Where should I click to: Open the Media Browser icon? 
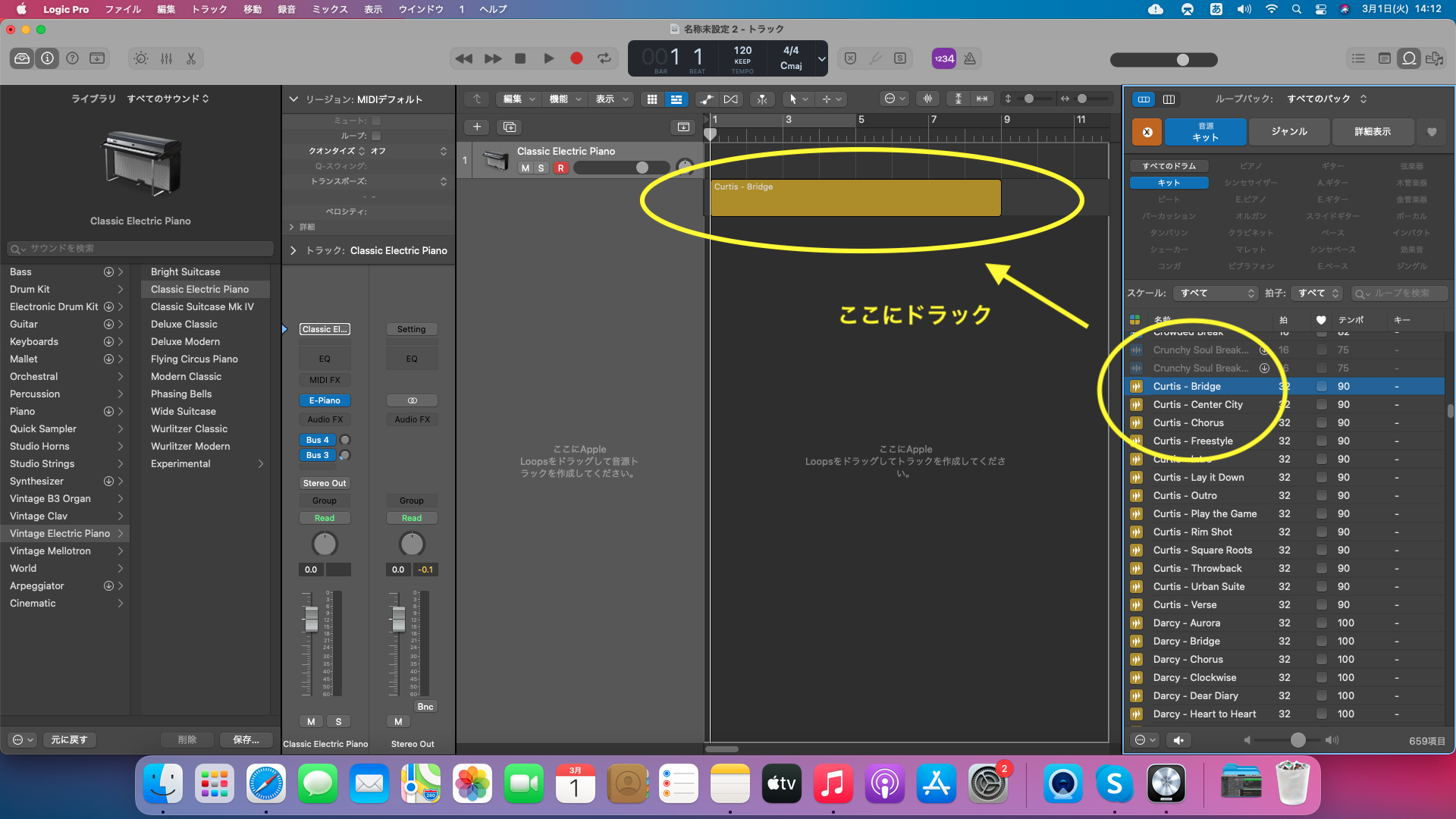1435,58
